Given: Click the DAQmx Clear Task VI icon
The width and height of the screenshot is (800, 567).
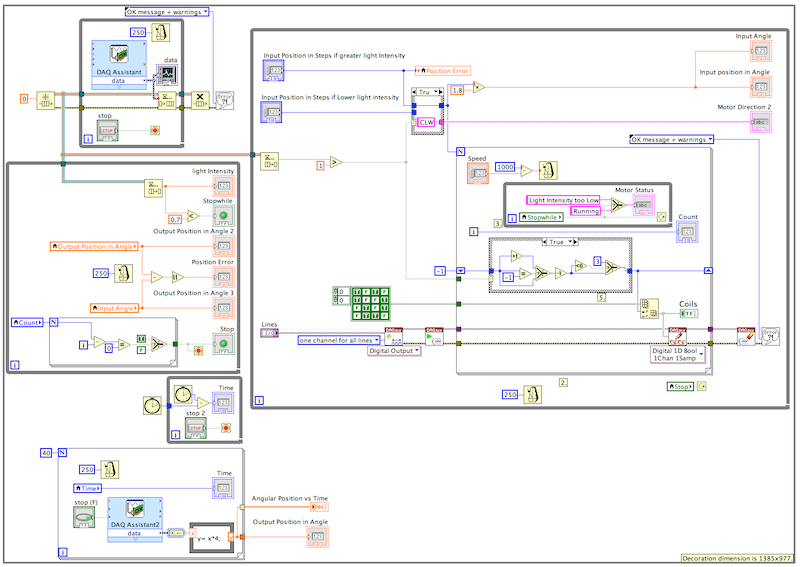Looking at the screenshot, I should (x=746, y=337).
